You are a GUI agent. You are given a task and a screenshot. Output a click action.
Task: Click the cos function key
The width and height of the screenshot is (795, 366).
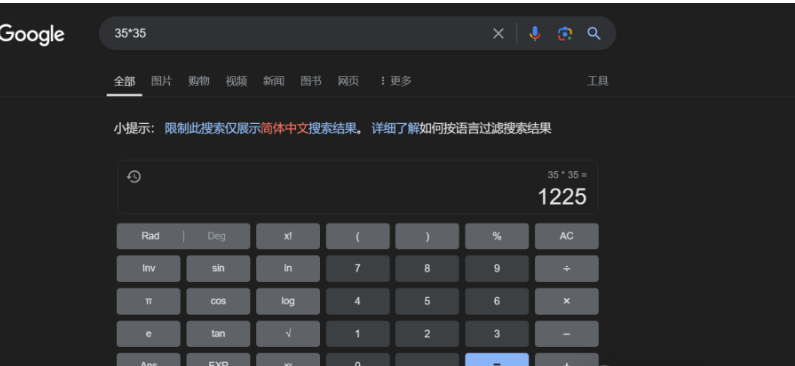(x=218, y=301)
